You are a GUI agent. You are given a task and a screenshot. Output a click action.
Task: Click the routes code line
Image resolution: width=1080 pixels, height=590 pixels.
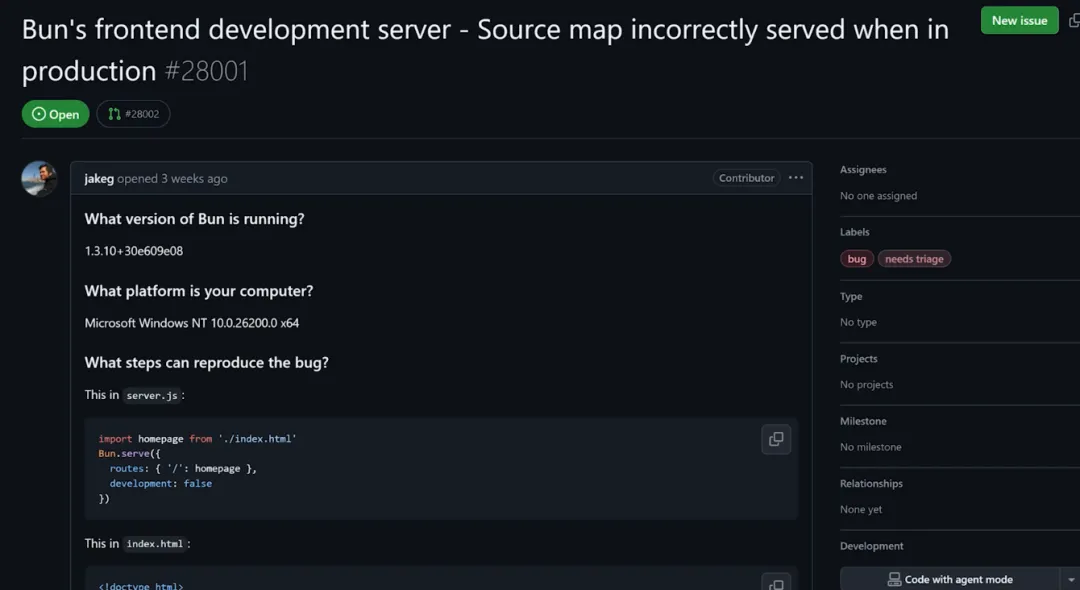pyautogui.click(x=183, y=469)
